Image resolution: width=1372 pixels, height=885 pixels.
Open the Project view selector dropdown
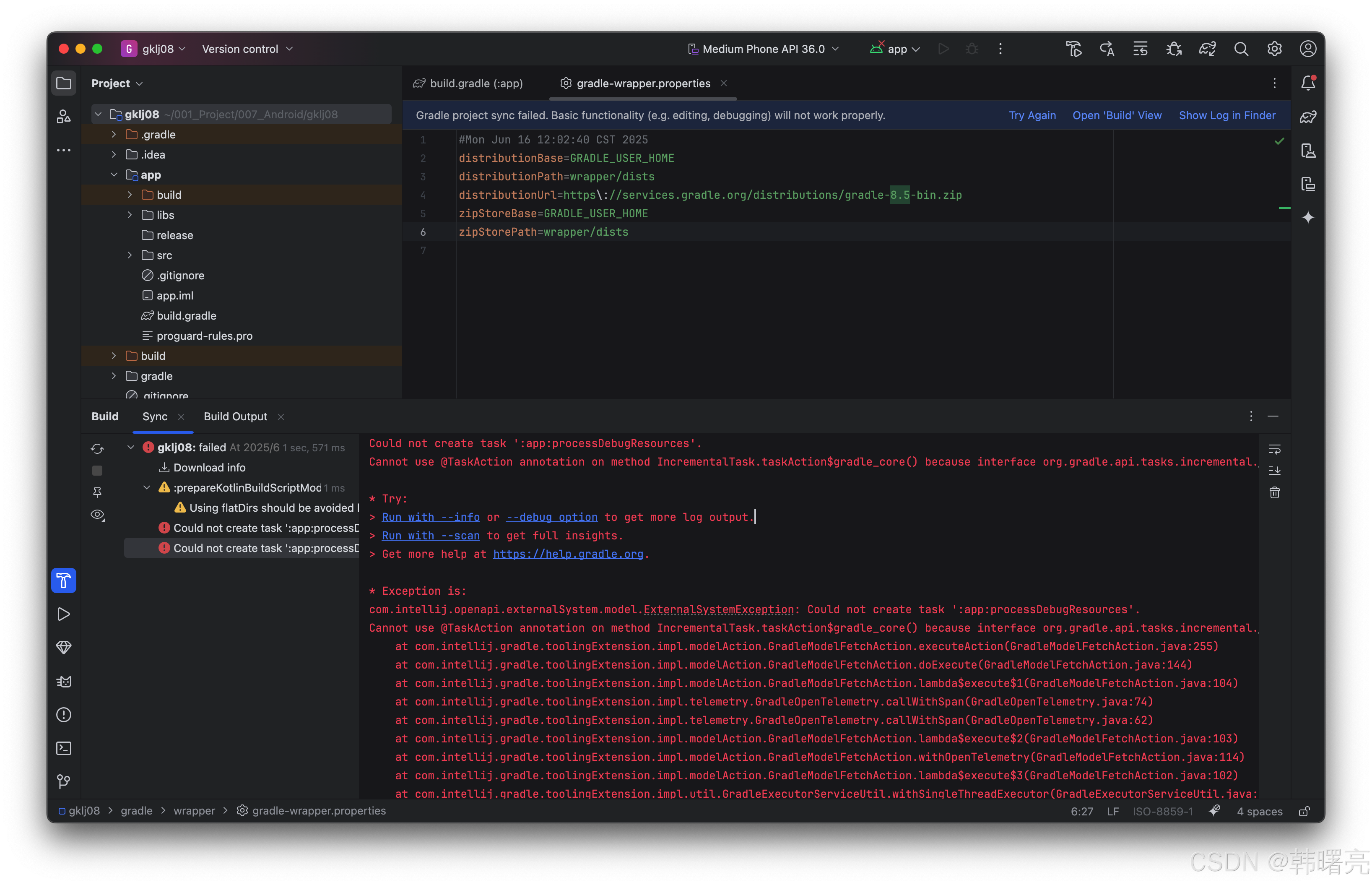(x=117, y=83)
